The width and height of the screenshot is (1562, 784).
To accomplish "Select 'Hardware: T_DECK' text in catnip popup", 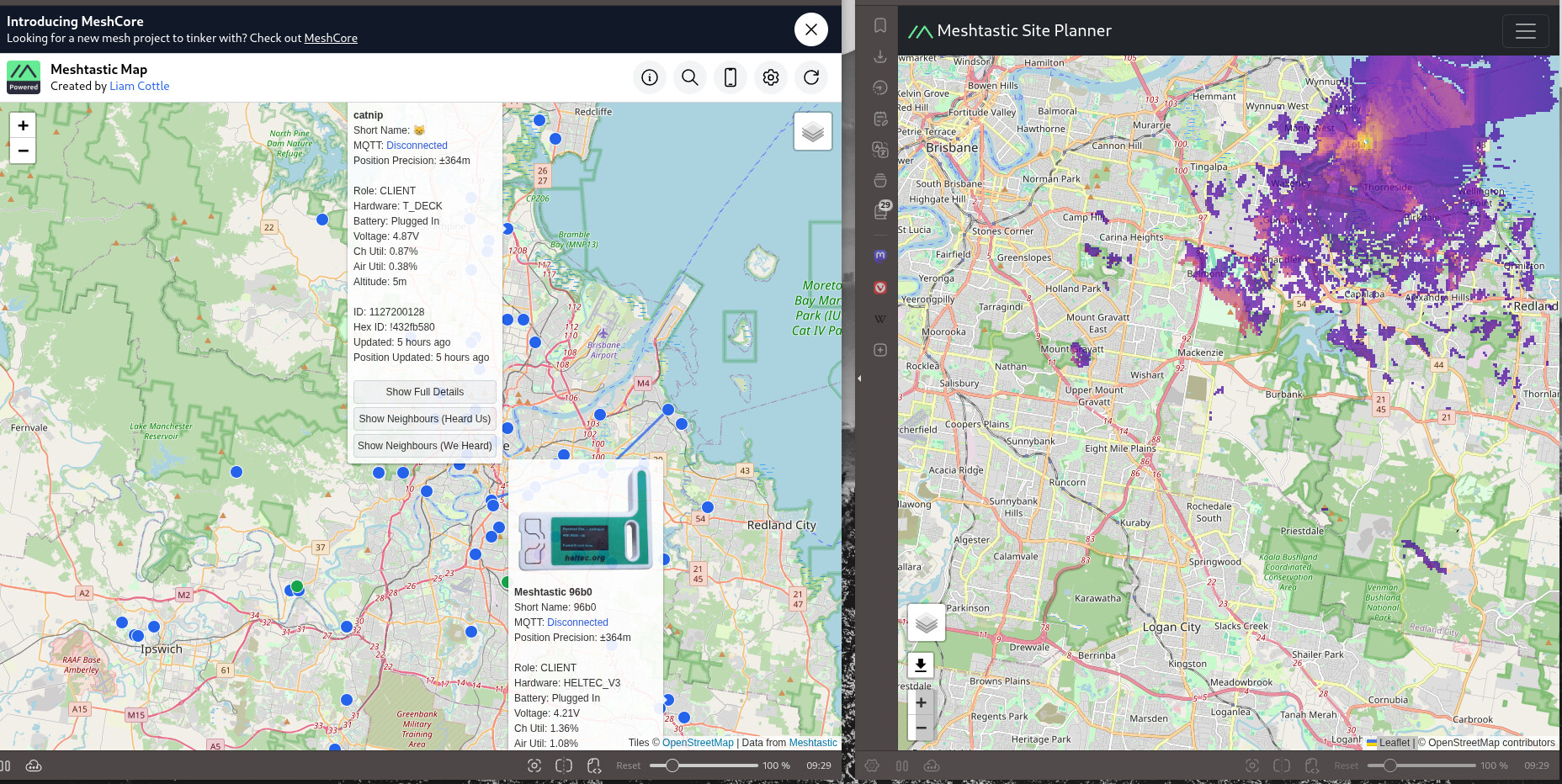I will [x=397, y=206].
